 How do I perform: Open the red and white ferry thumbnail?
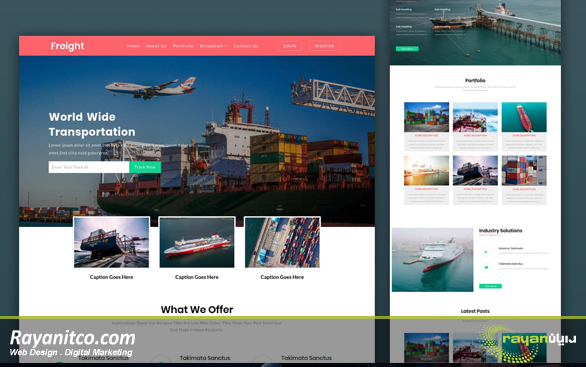(x=197, y=242)
